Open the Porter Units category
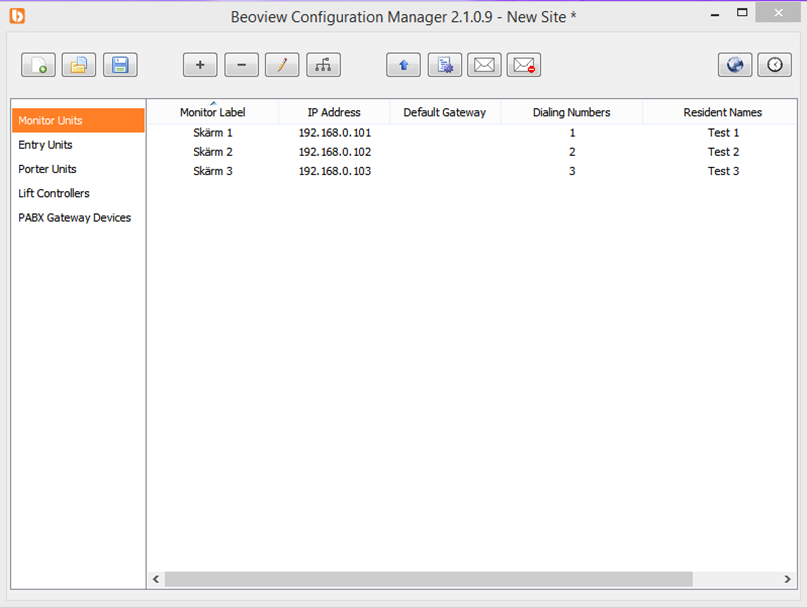The width and height of the screenshot is (807, 608). [x=78, y=169]
